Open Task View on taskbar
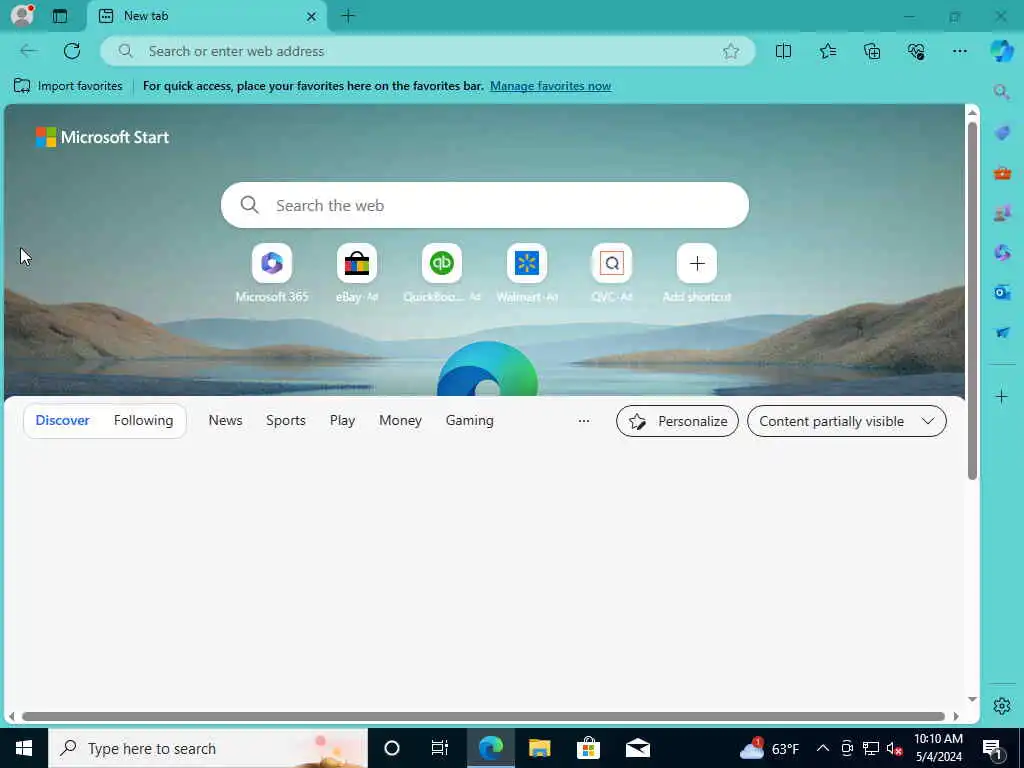Image resolution: width=1024 pixels, height=768 pixels. click(x=440, y=748)
